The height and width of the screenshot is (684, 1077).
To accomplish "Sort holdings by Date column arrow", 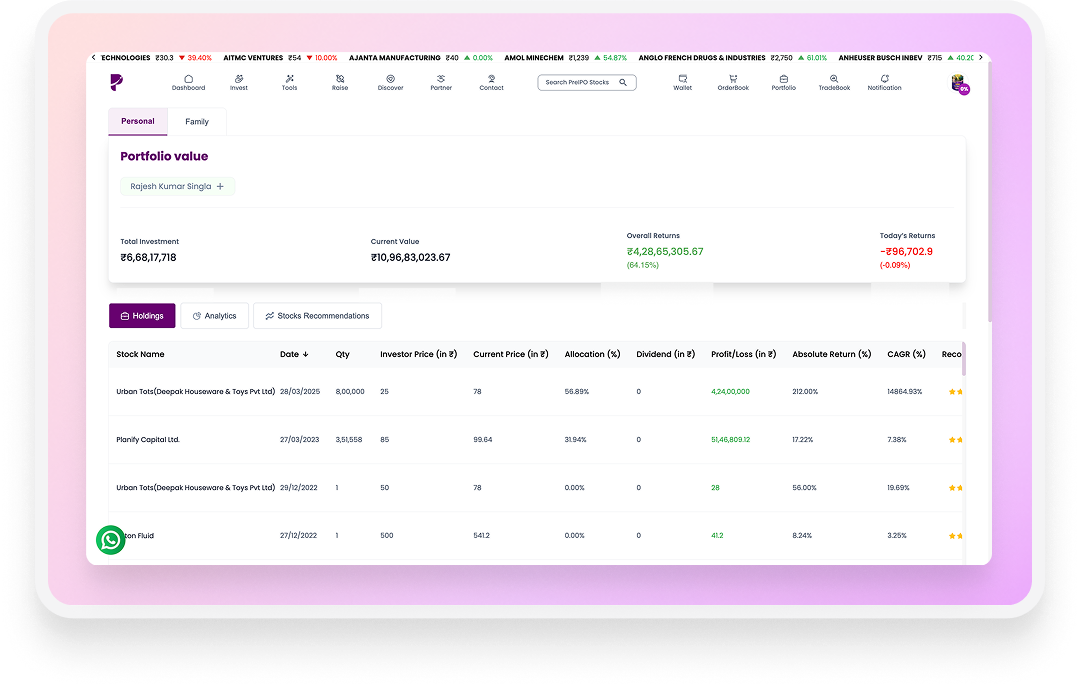I will [306, 354].
